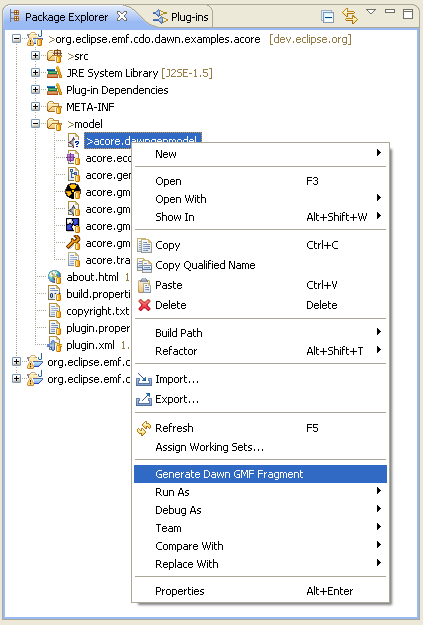Open the Show In submenu
The image size is (423, 625).
click(260, 217)
